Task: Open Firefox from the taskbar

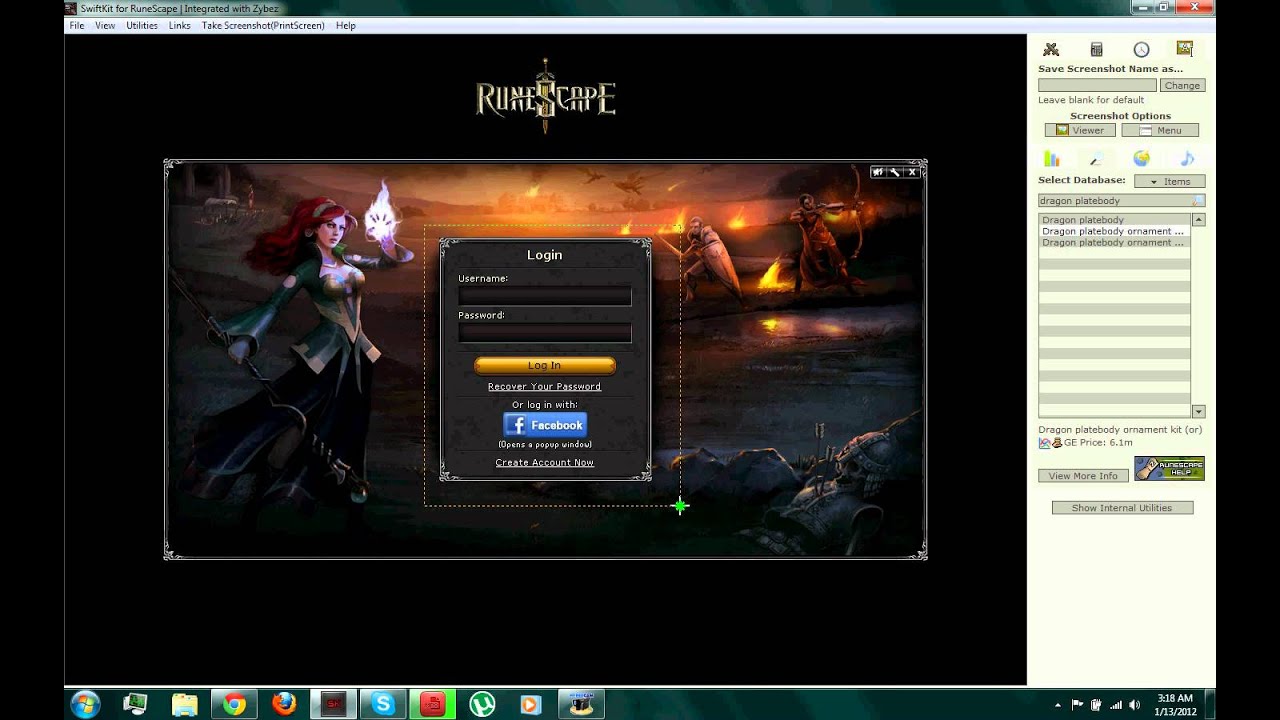Action: tap(284, 704)
